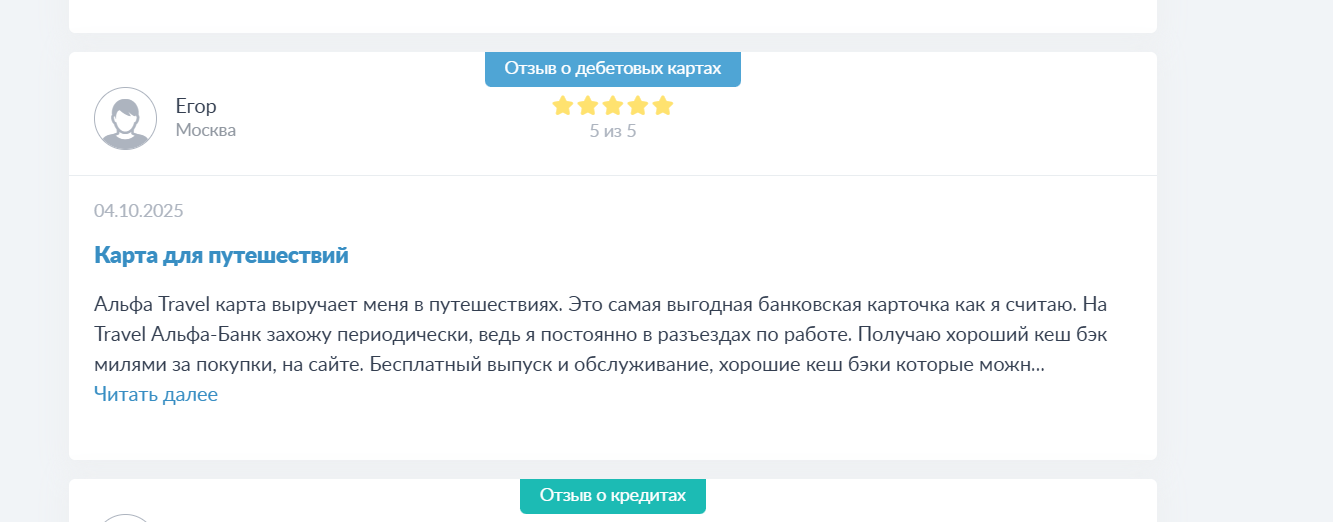Click the city label Москва
The width and height of the screenshot is (1333, 522).
click(x=206, y=130)
